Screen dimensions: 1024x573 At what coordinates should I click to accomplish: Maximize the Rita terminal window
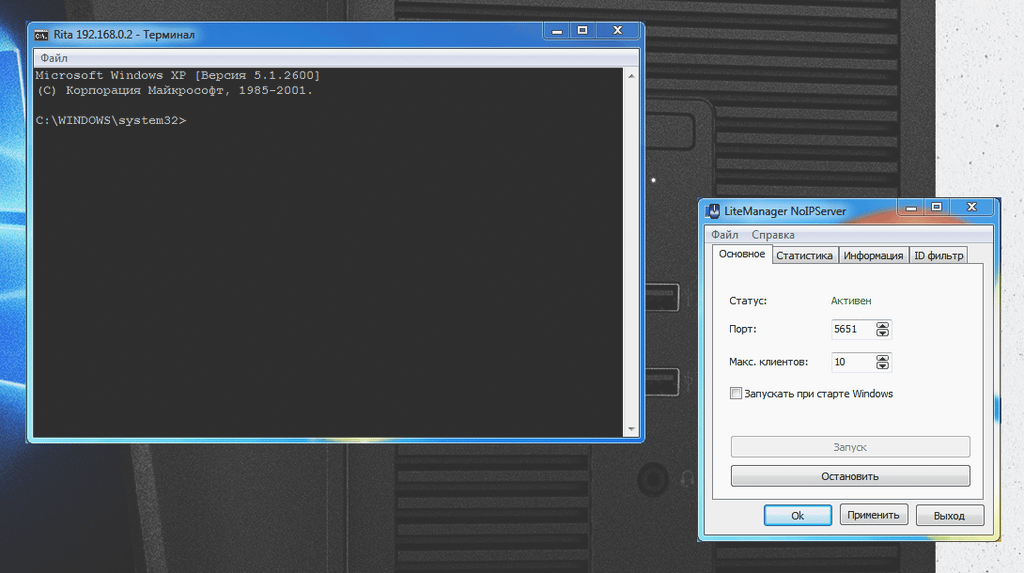(x=583, y=30)
